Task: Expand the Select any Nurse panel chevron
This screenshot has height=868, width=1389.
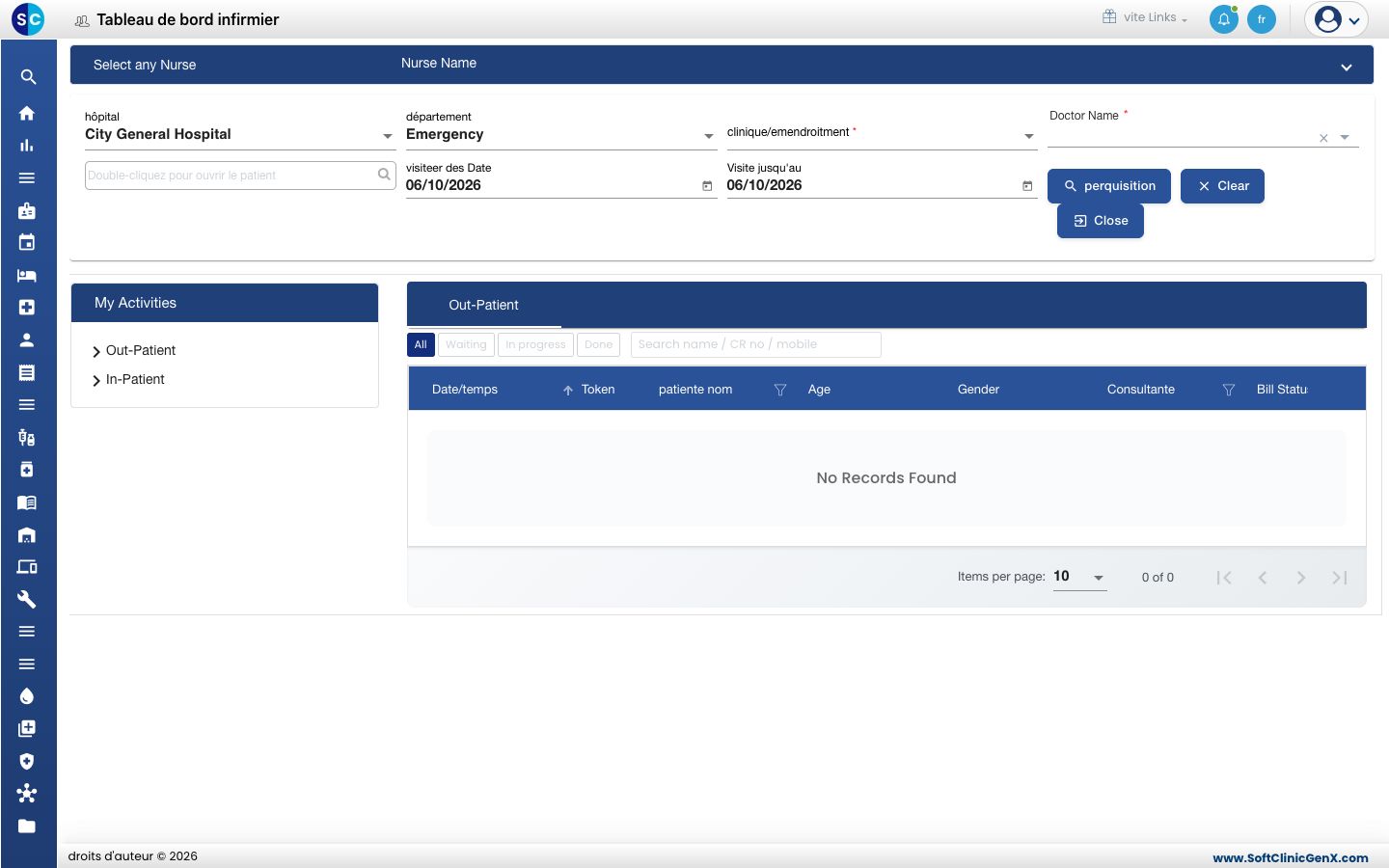Action: [x=1347, y=68]
